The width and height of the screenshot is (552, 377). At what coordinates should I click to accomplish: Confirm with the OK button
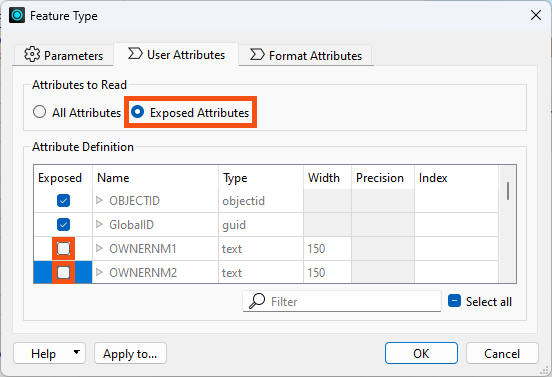pos(421,353)
